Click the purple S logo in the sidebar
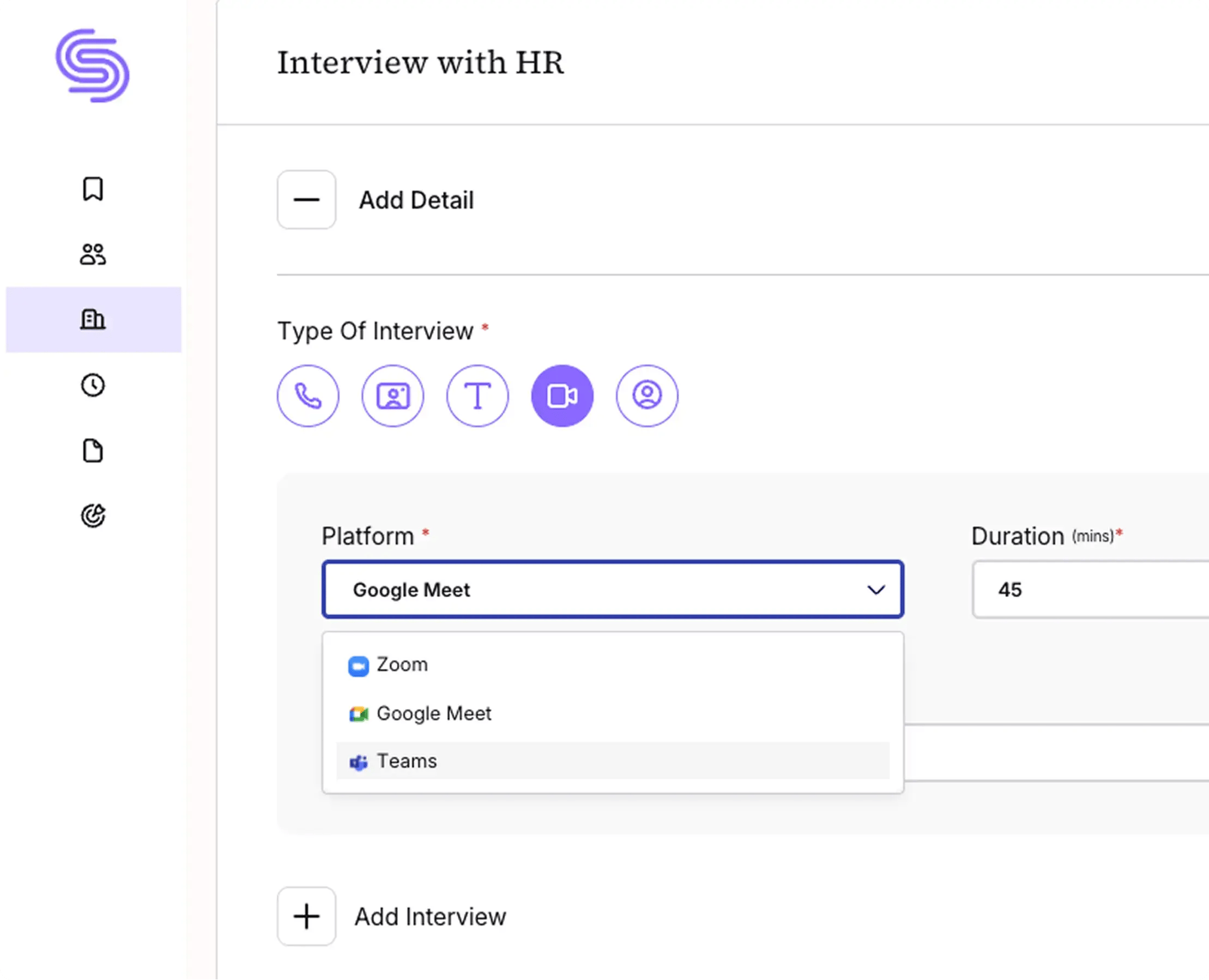Viewport: 1209px width, 980px height. pyautogui.click(x=92, y=66)
